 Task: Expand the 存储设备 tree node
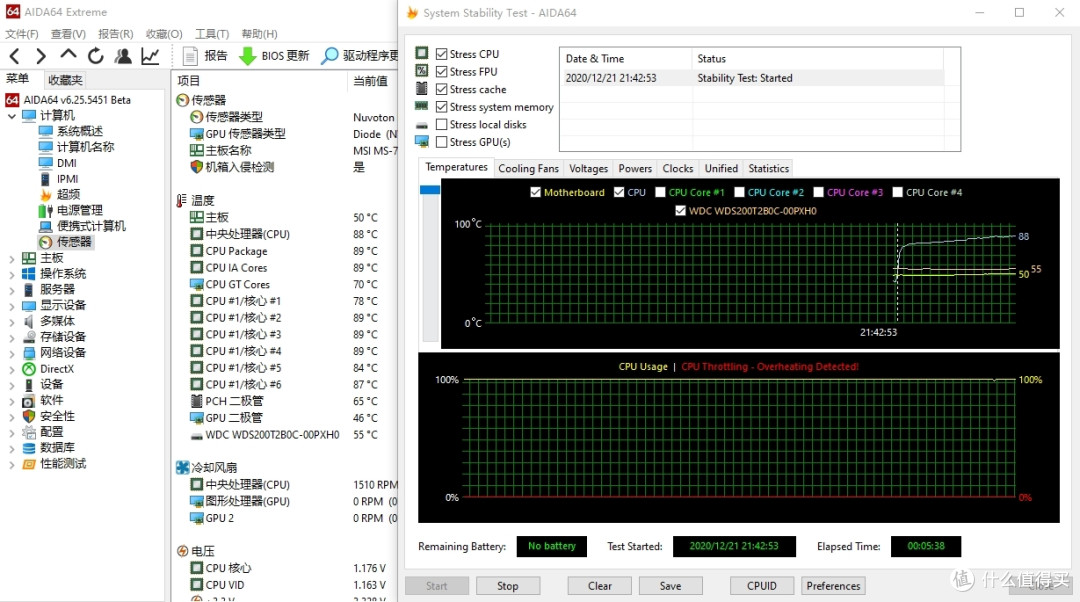[x=12, y=338]
